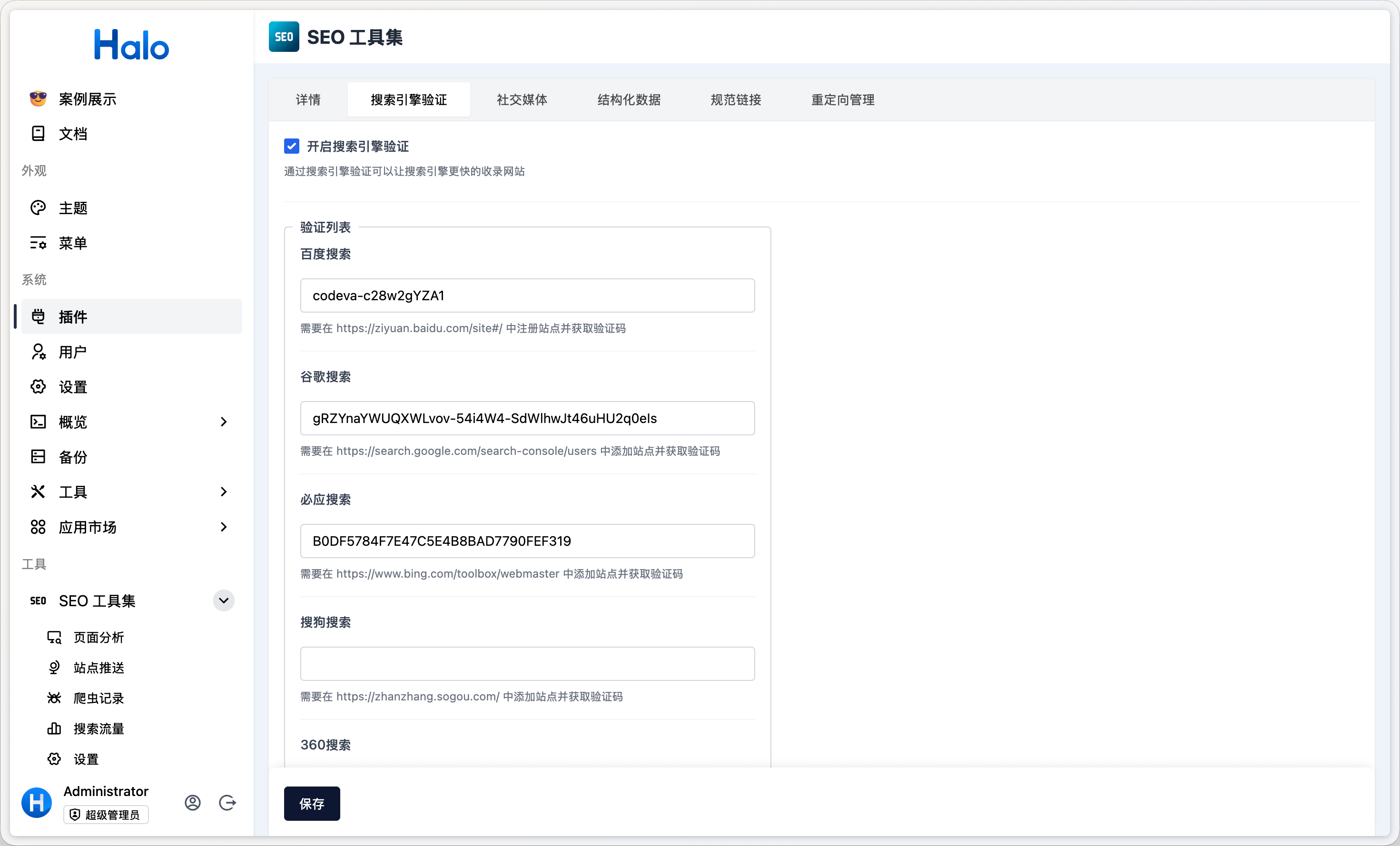Click the 页面分析 magnifier icon
The width and height of the screenshot is (1400, 846).
click(54, 638)
